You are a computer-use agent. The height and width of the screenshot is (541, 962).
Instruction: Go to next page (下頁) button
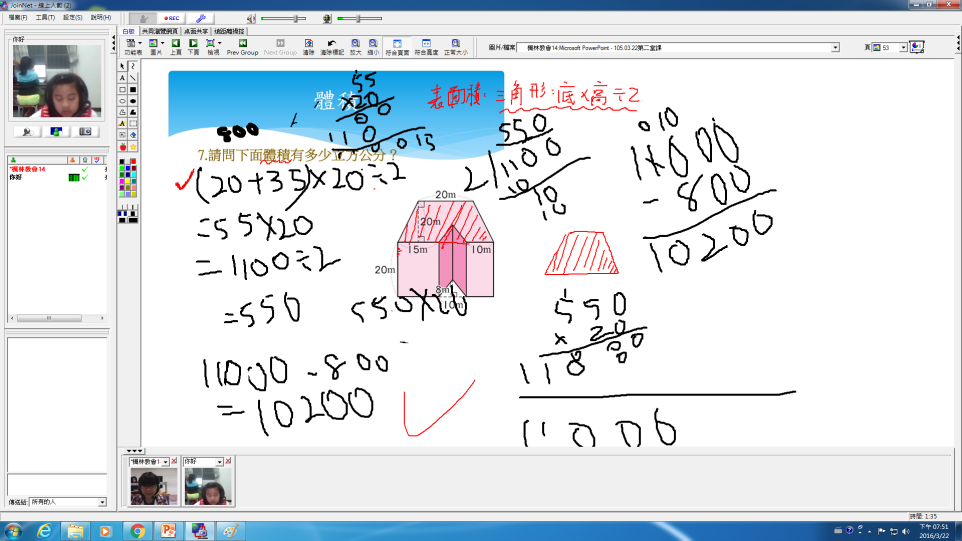193,46
